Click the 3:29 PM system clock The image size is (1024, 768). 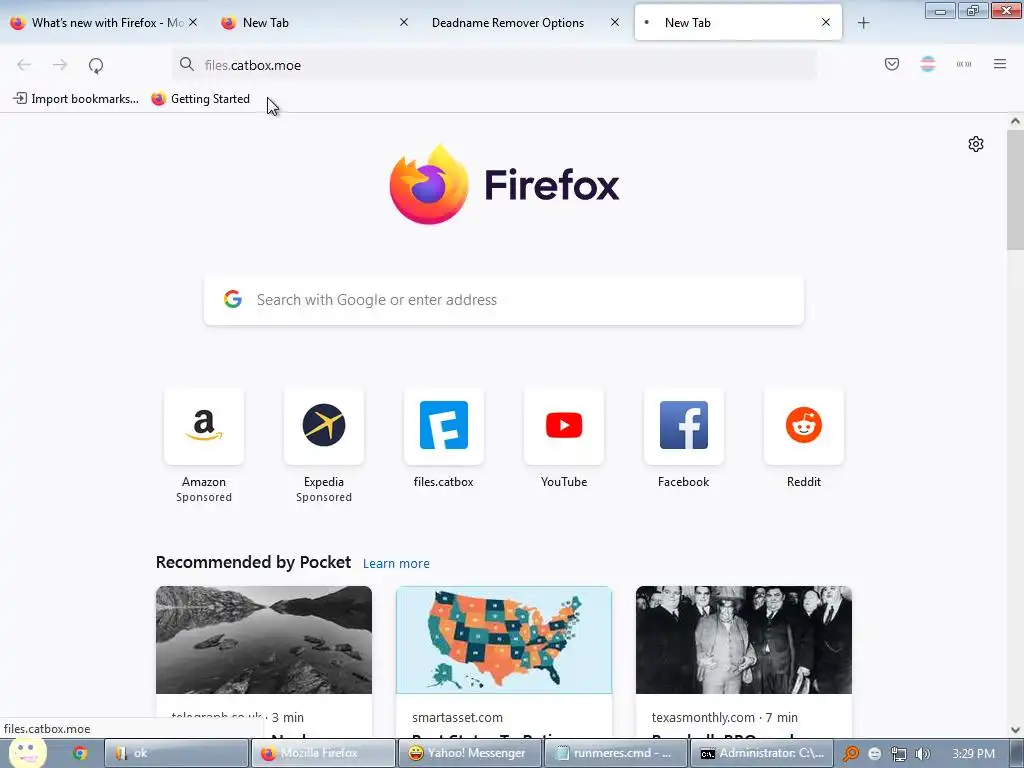click(973, 753)
